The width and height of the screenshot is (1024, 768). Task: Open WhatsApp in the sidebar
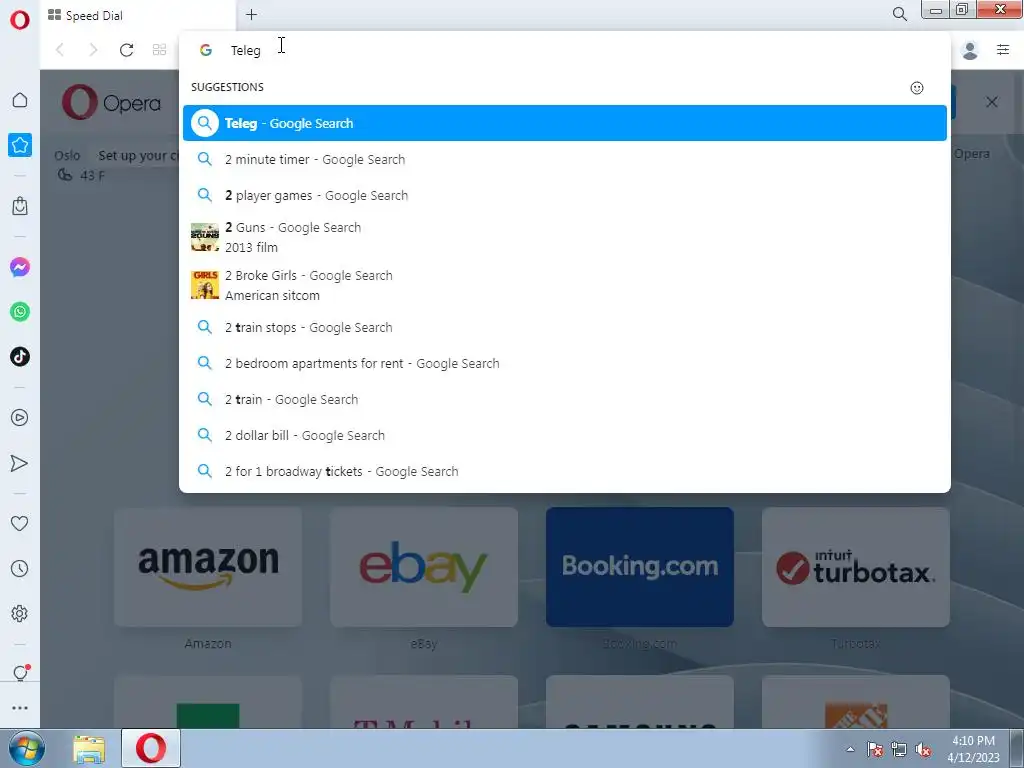(20, 312)
